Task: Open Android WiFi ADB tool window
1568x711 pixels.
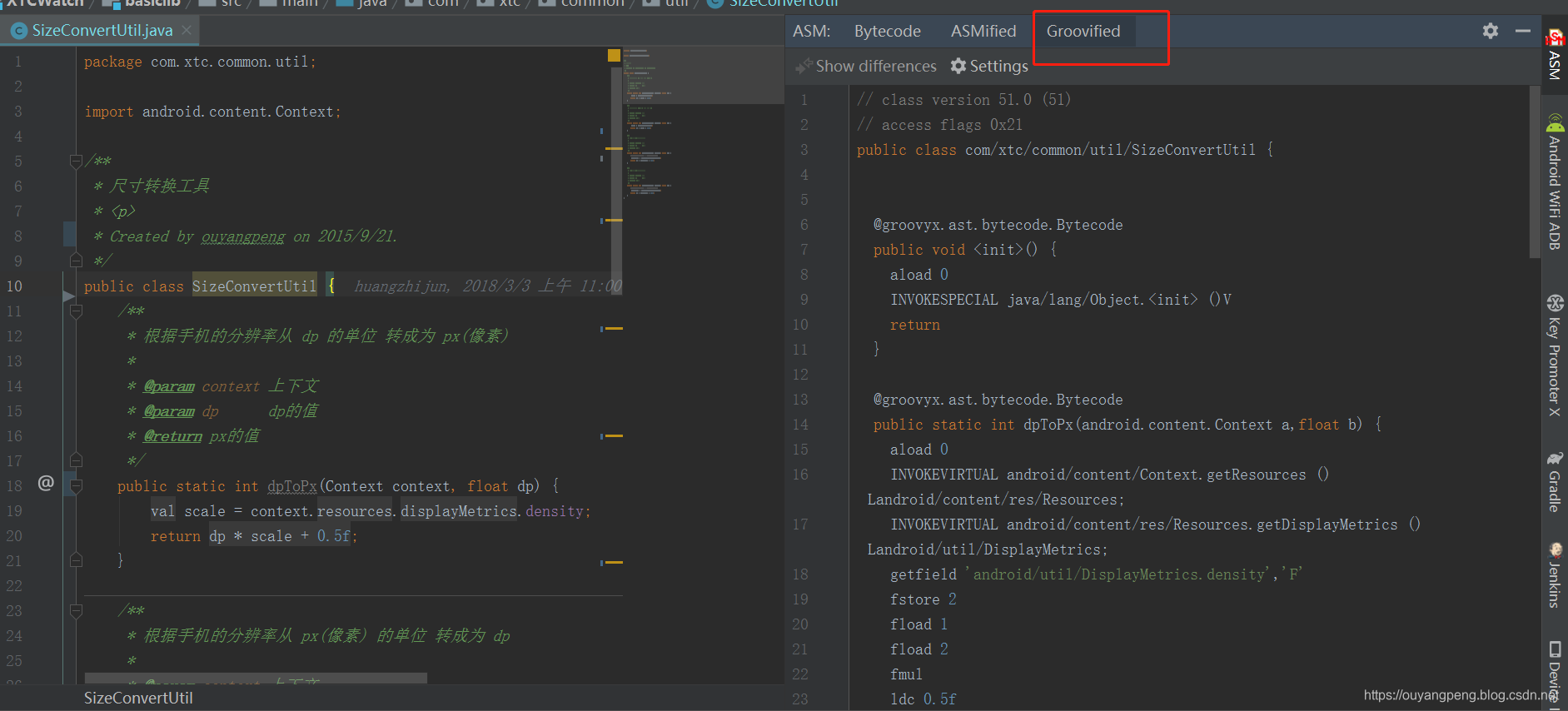Action: 1555,181
